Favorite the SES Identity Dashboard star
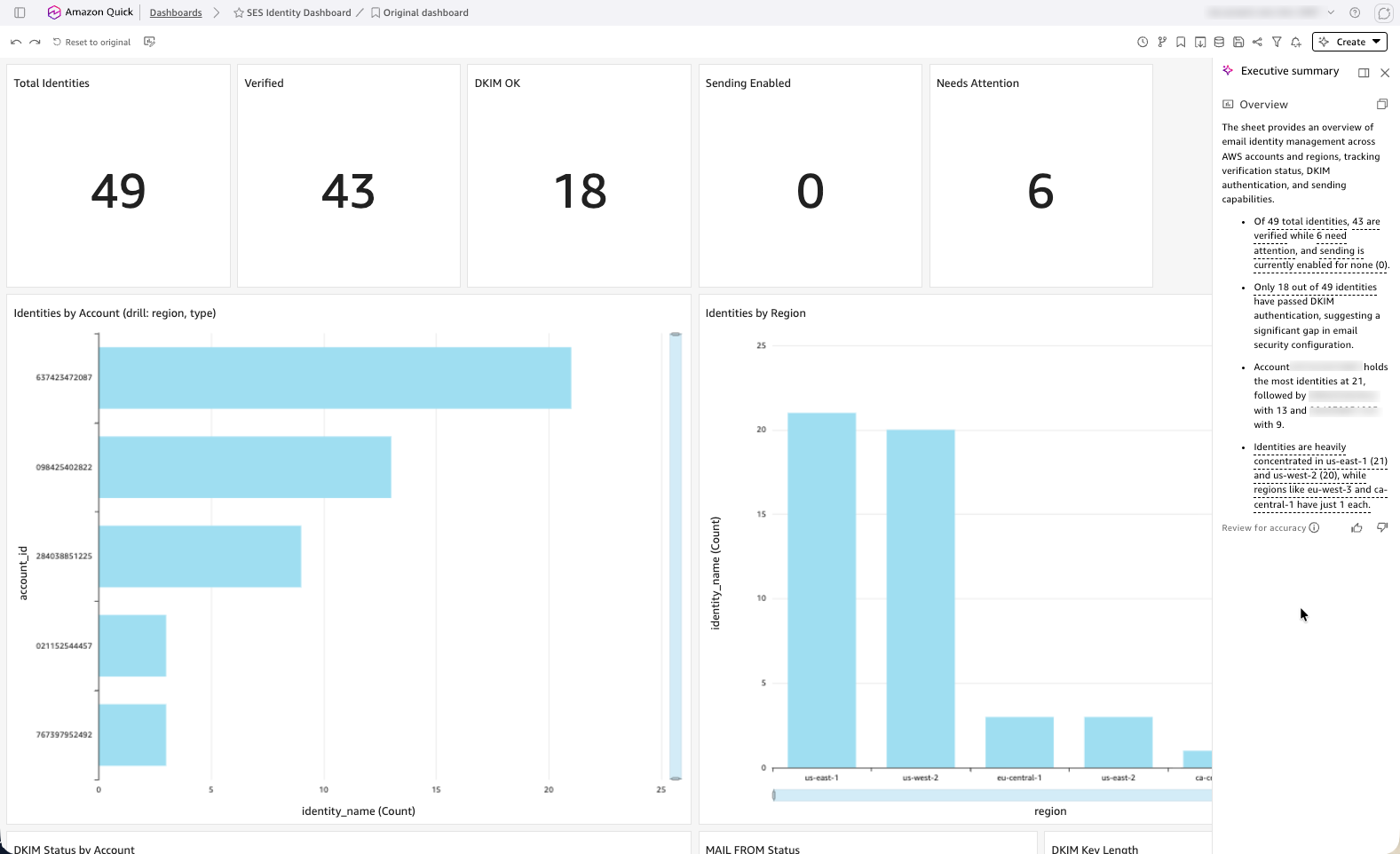This screenshot has width=1400, height=854. pos(239,12)
